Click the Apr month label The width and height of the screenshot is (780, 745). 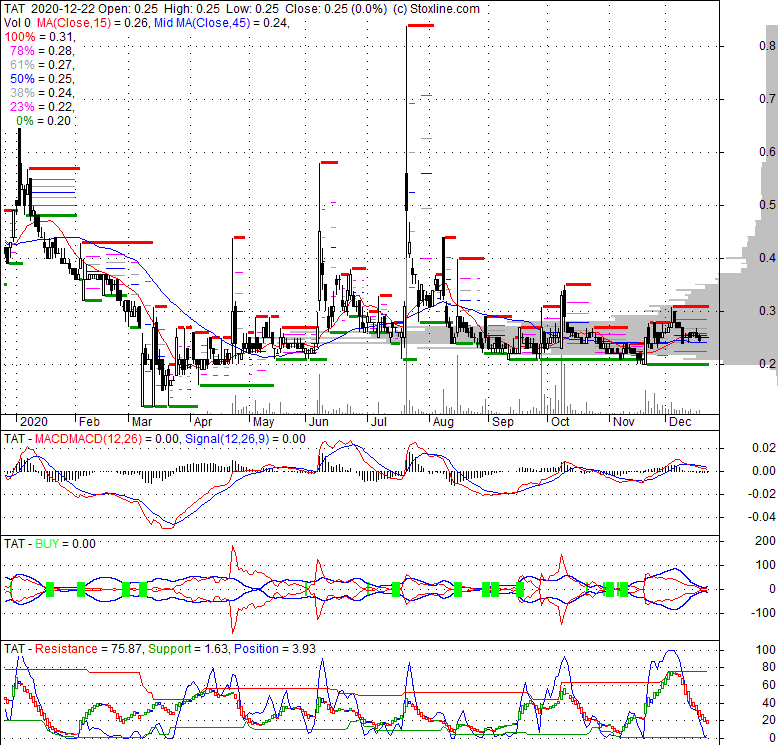coord(203,422)
